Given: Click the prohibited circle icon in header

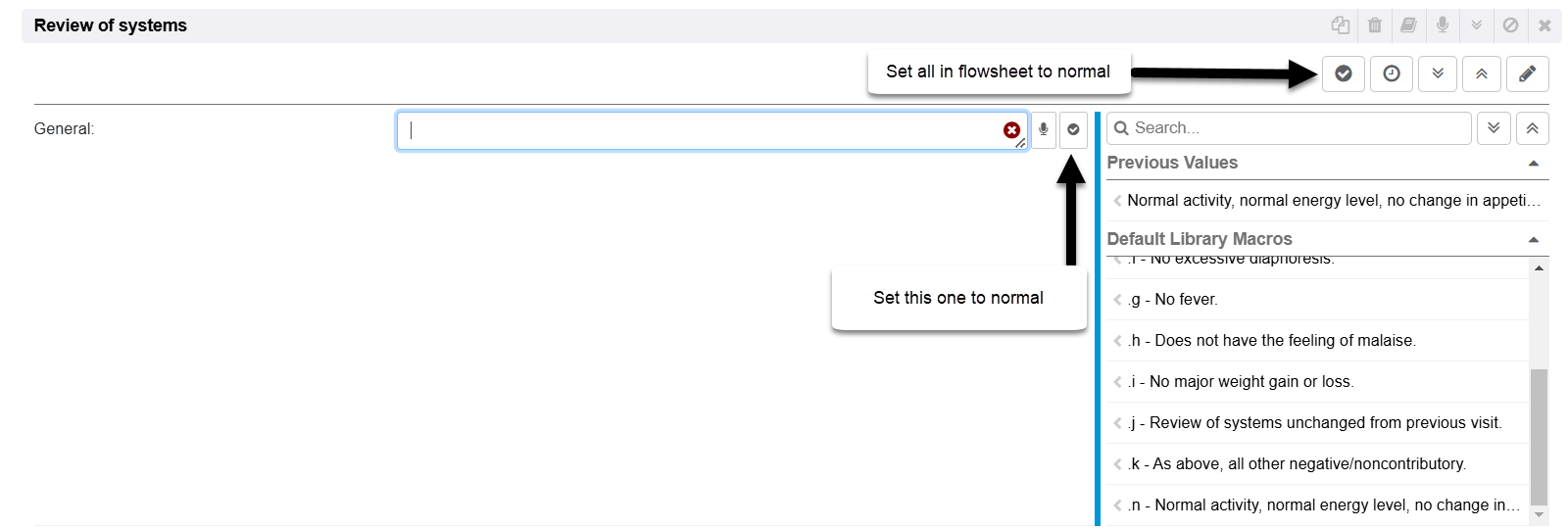Looking at the screenshot, I should 1510,25.
